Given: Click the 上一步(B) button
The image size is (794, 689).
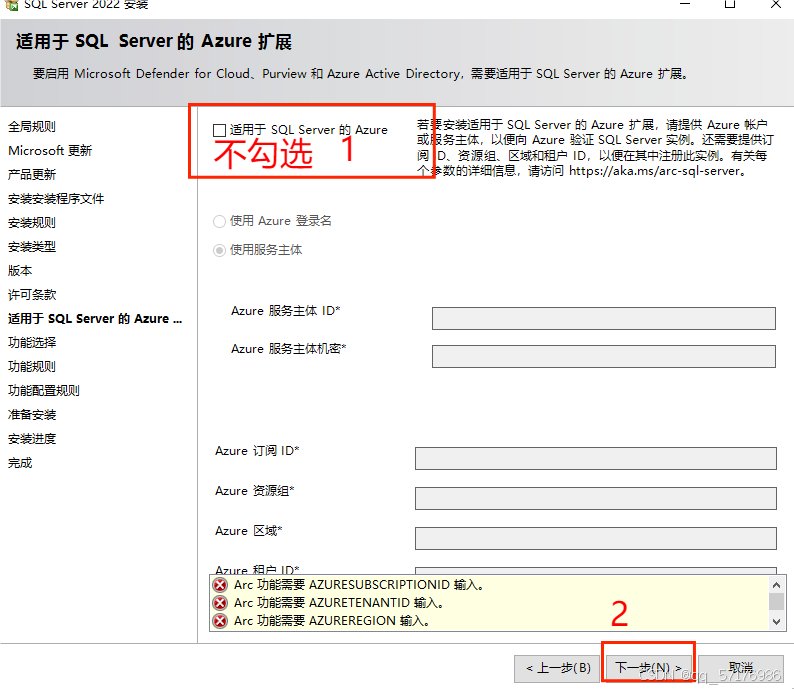Looking at the screenshot, I should [x=558, y=668].
